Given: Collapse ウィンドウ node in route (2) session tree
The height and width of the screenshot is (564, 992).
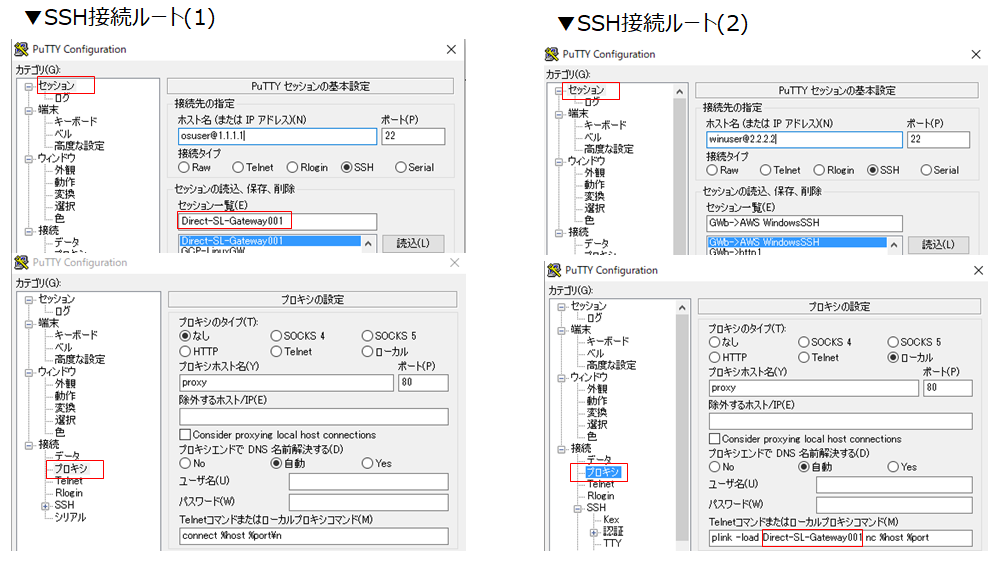Looking at the screenshot, I should (559, 161).
